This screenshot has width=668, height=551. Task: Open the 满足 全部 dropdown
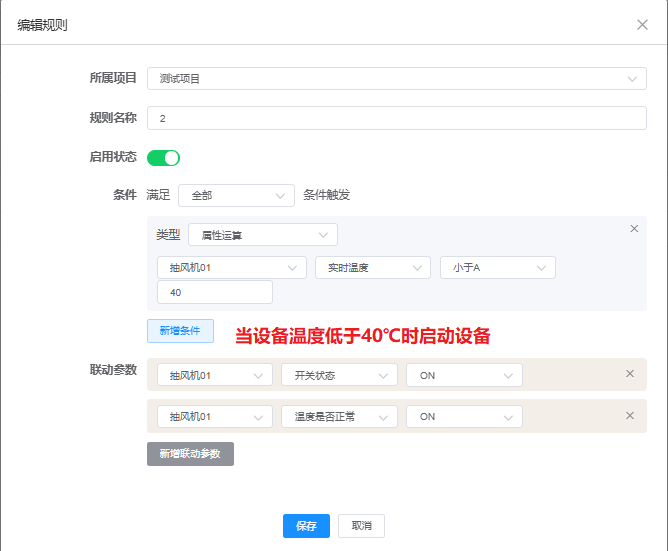(236, 196)
